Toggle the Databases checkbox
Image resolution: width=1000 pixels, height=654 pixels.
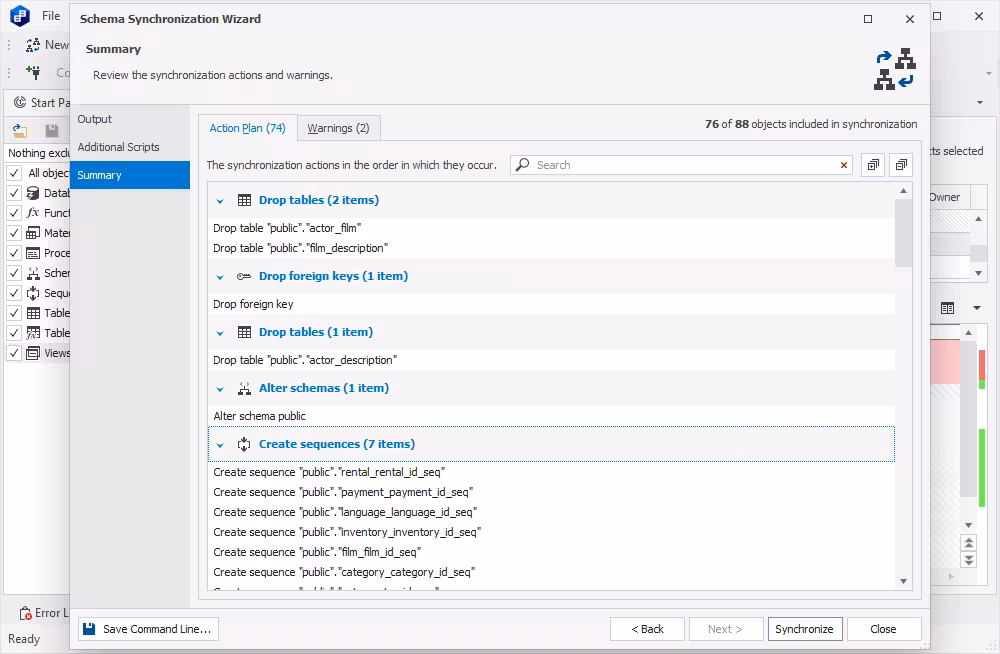click(x=14, y=193)
